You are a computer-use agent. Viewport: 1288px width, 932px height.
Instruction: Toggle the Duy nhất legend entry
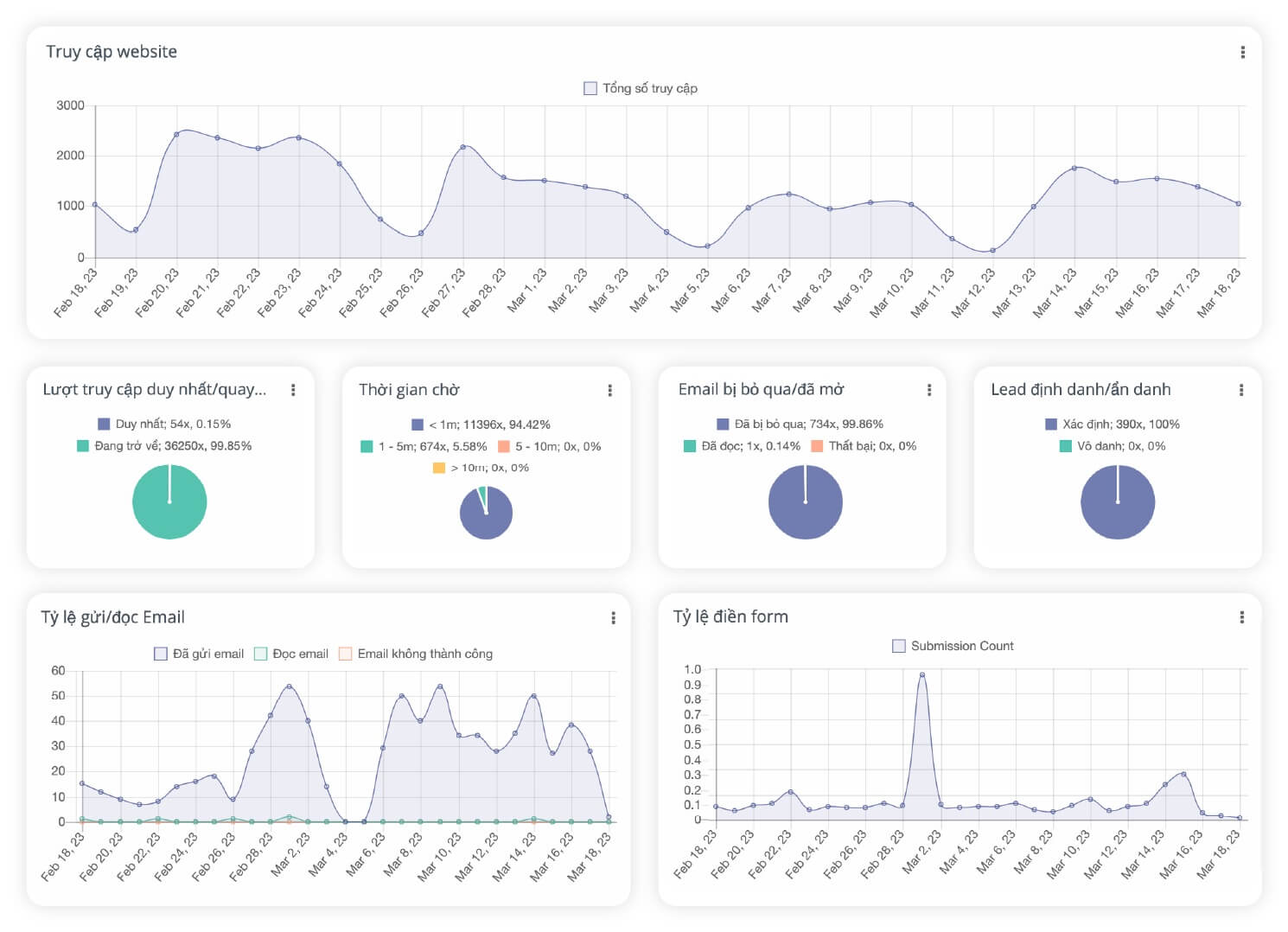tap(164, 425)
